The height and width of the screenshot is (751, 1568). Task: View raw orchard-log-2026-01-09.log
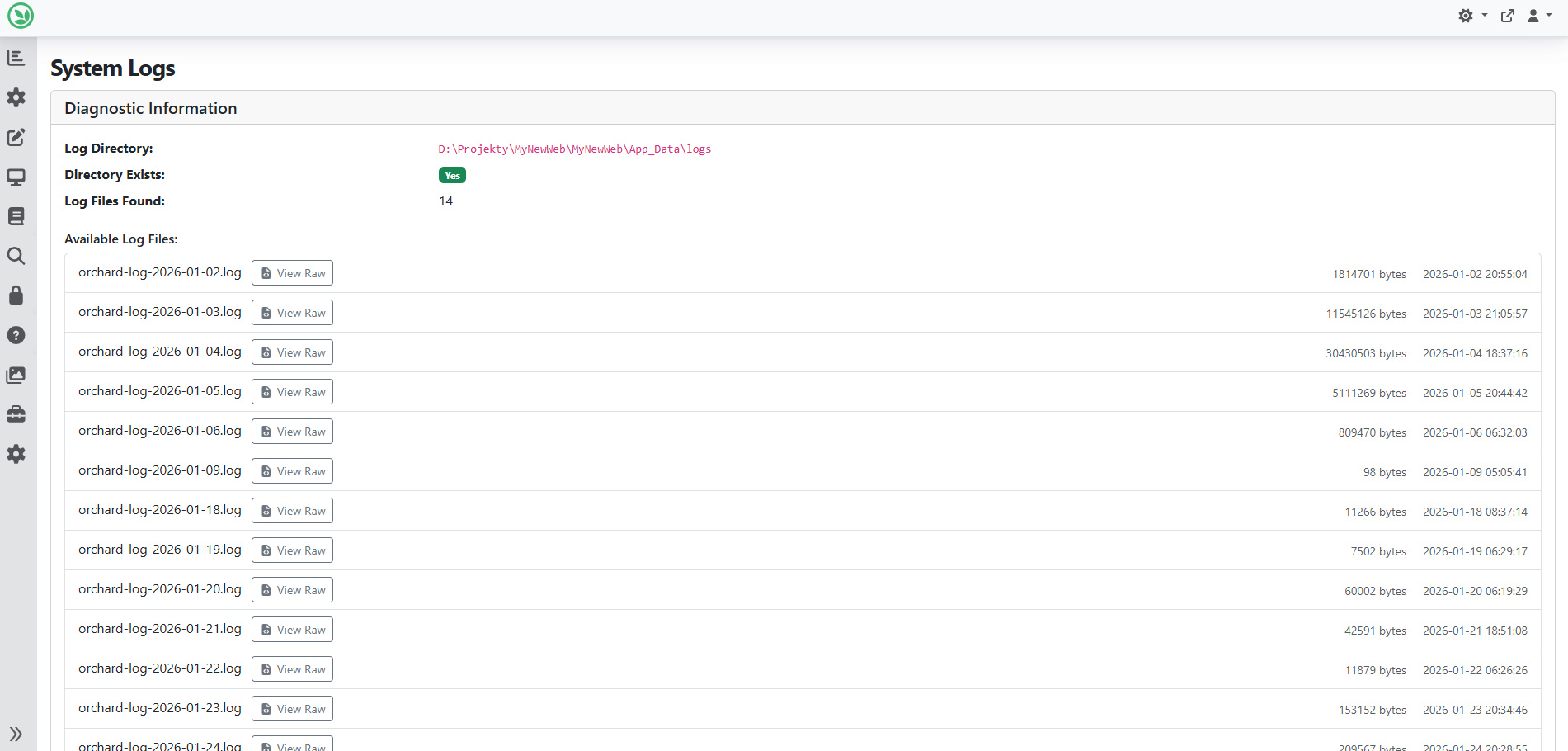click(x=292, y=471)
